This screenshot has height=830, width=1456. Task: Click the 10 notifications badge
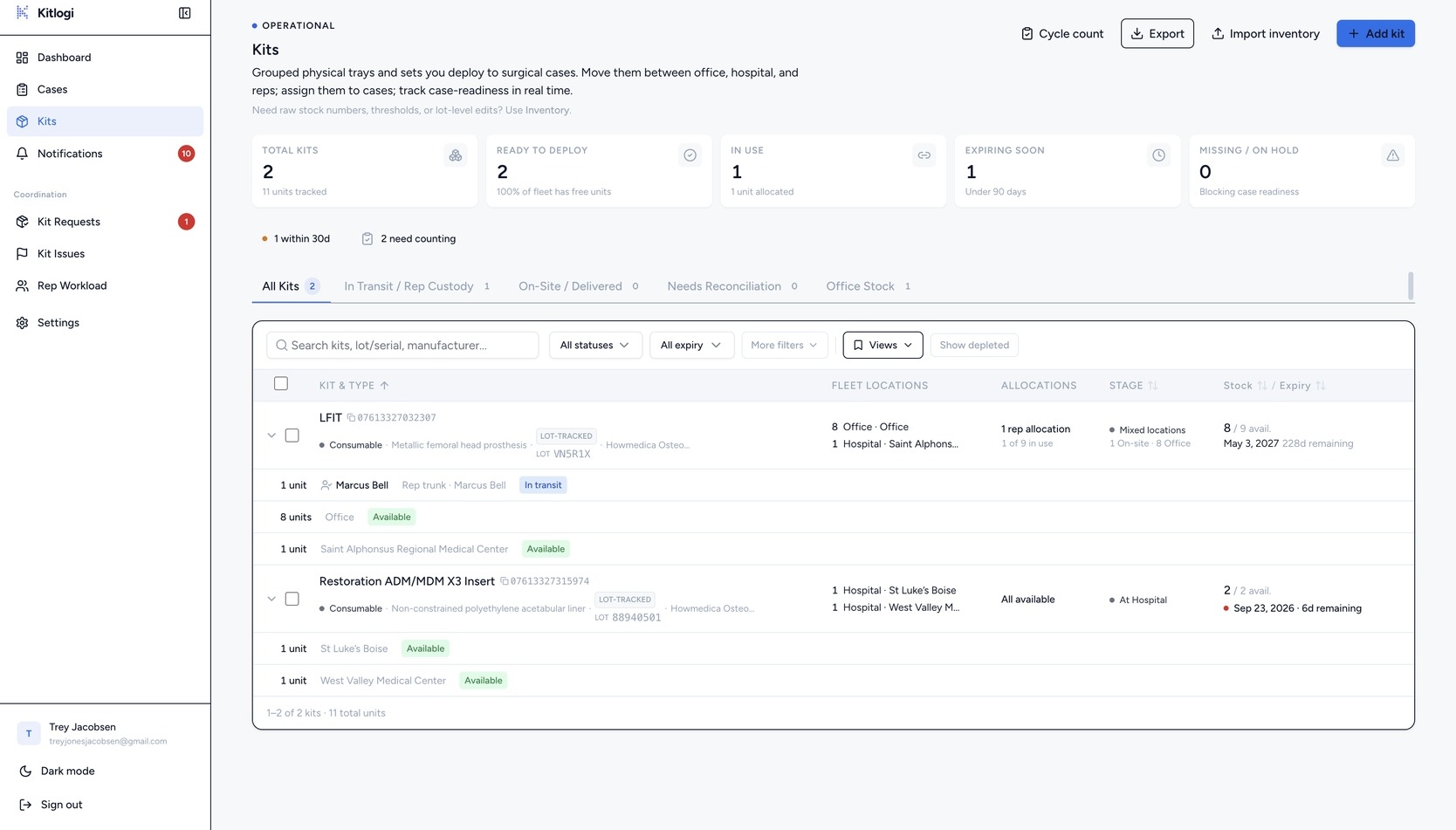[x=186, y=154]
